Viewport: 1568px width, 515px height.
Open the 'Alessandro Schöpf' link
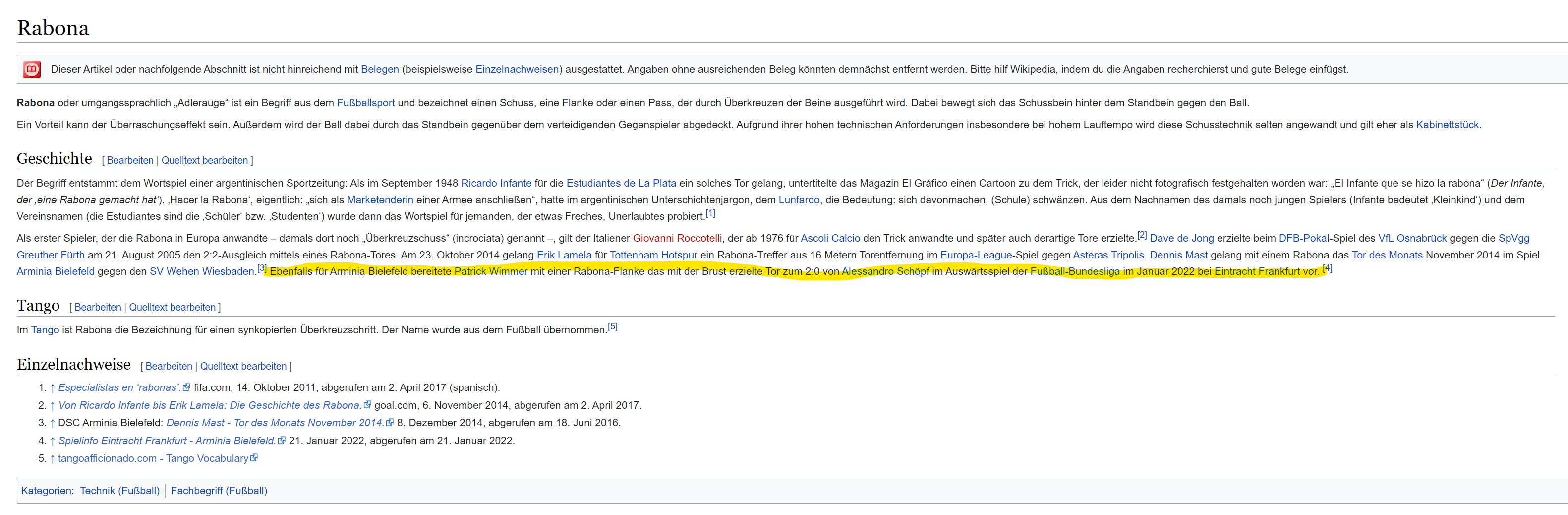pos(885,271)
